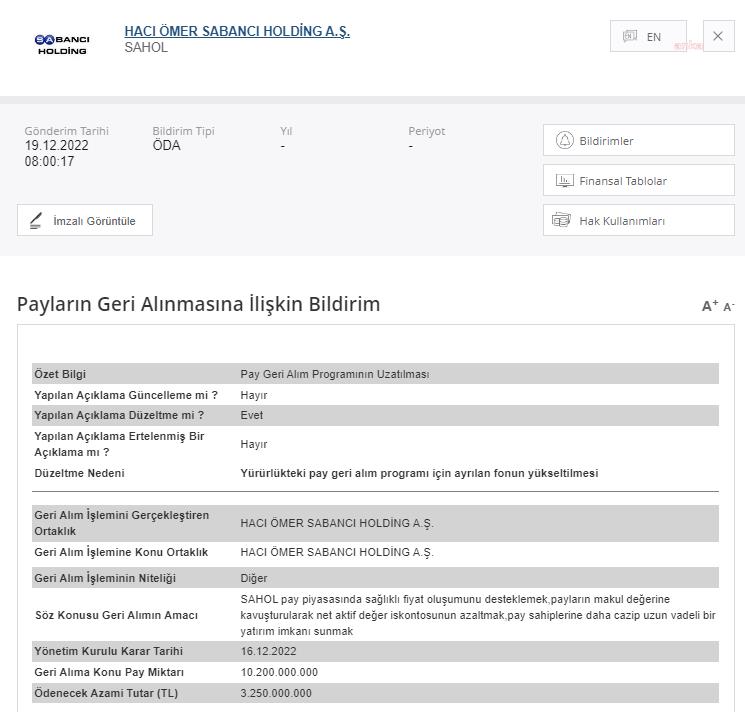Select 'Pay Geri Alım Programının Uzatılması' text
745x712 pixels.
click(x=334, y=374)
